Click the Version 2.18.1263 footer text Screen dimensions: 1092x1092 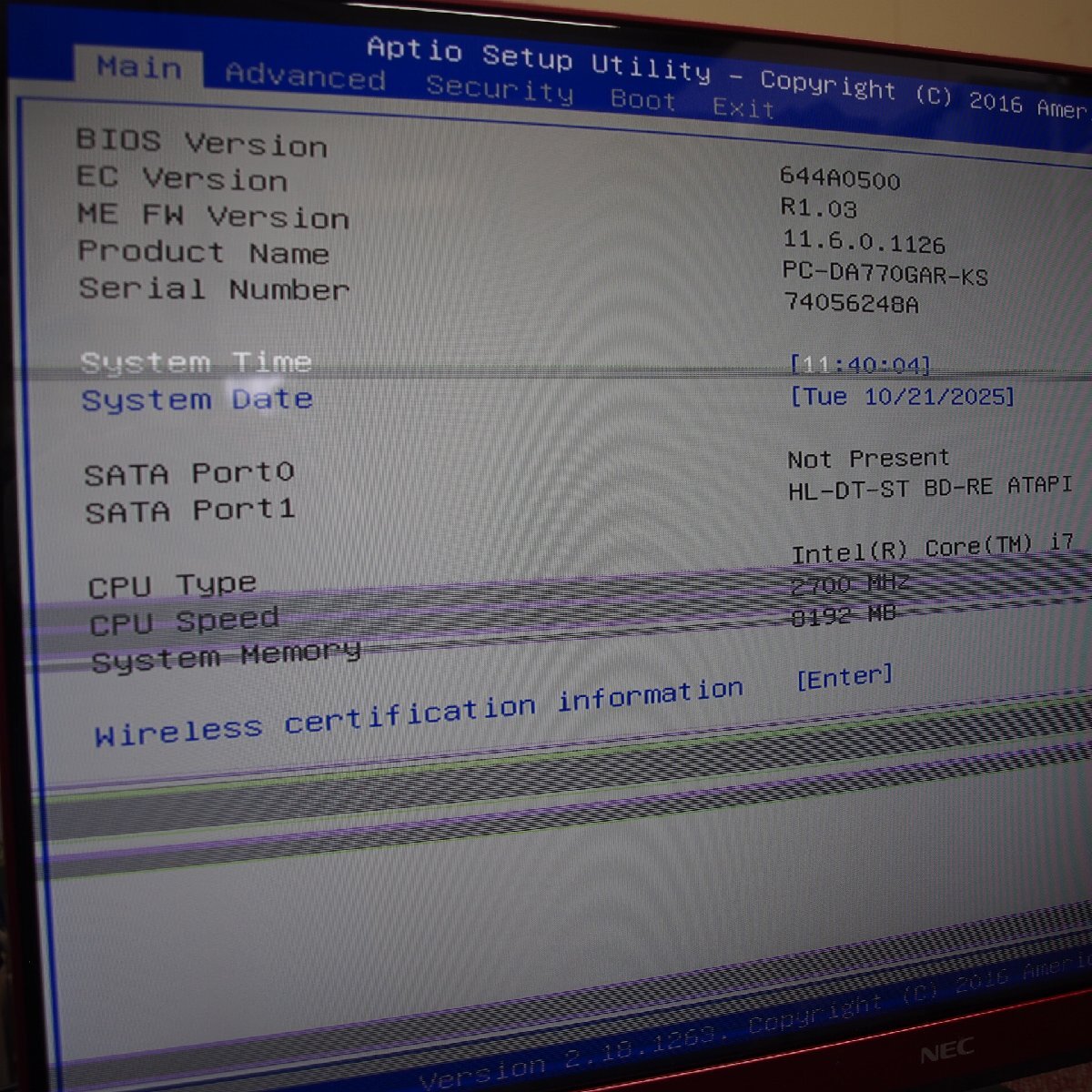(x=575, y=1046)
